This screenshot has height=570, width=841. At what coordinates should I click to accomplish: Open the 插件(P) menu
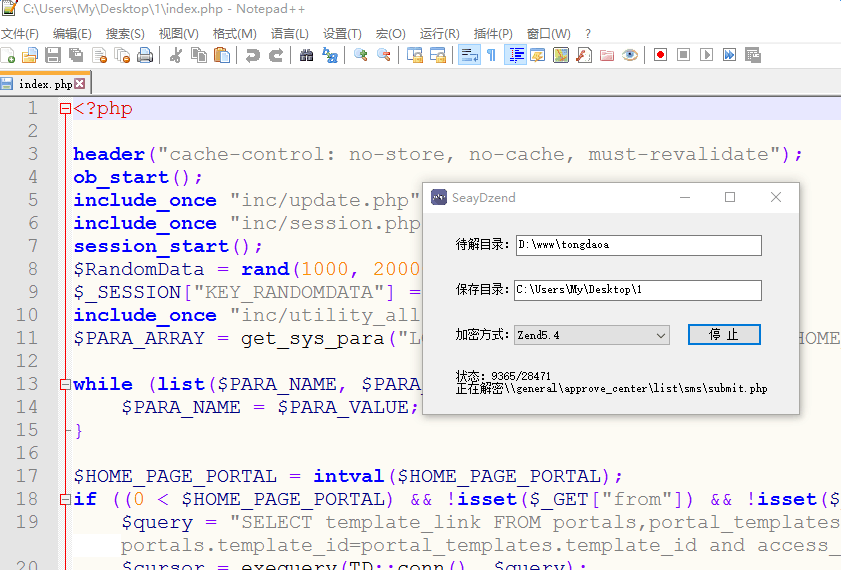point(493,34)
